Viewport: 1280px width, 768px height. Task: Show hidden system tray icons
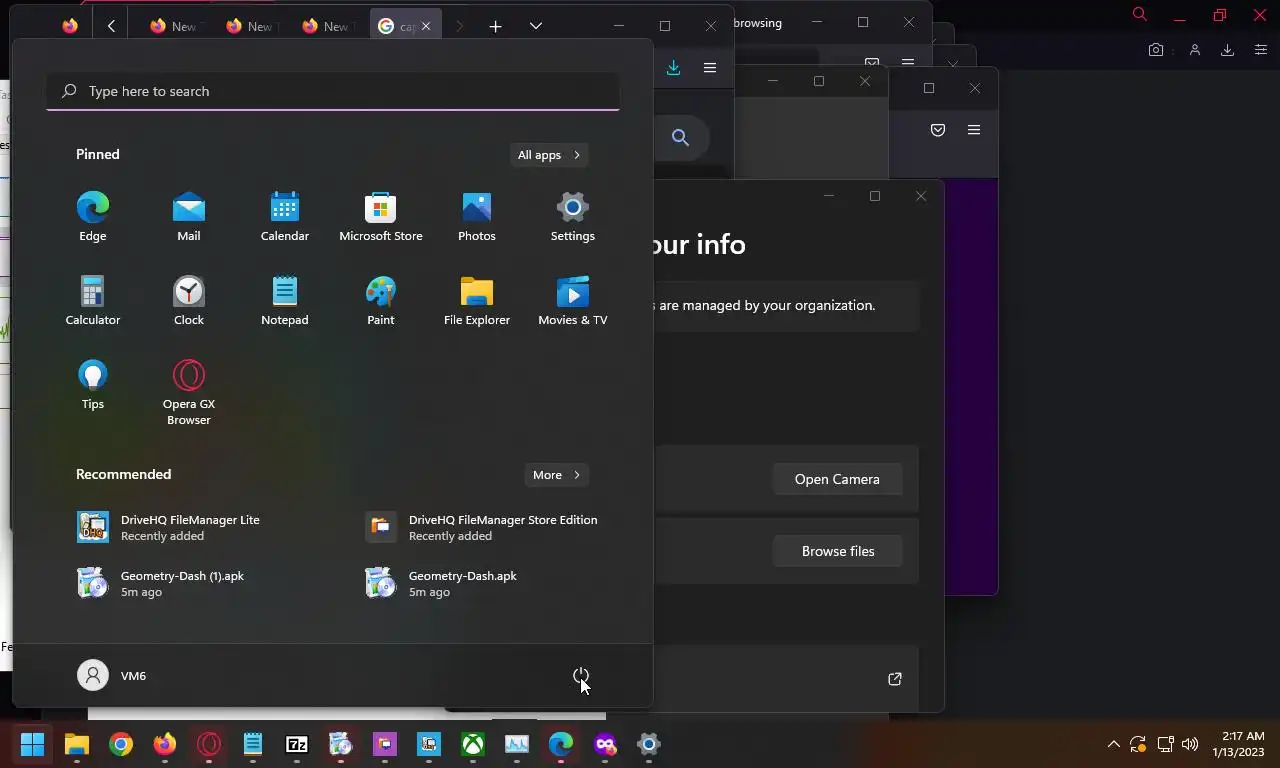pos(1113,744)
